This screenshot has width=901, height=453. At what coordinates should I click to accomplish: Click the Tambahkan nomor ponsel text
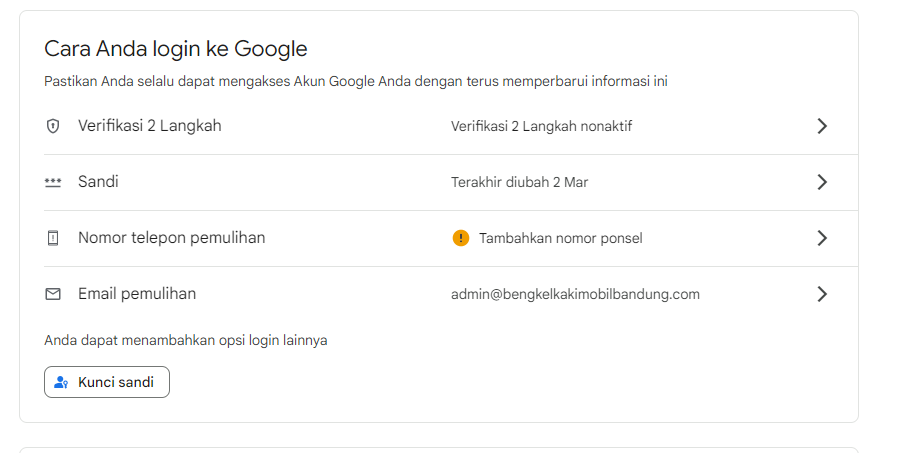(x=561, y=239)
